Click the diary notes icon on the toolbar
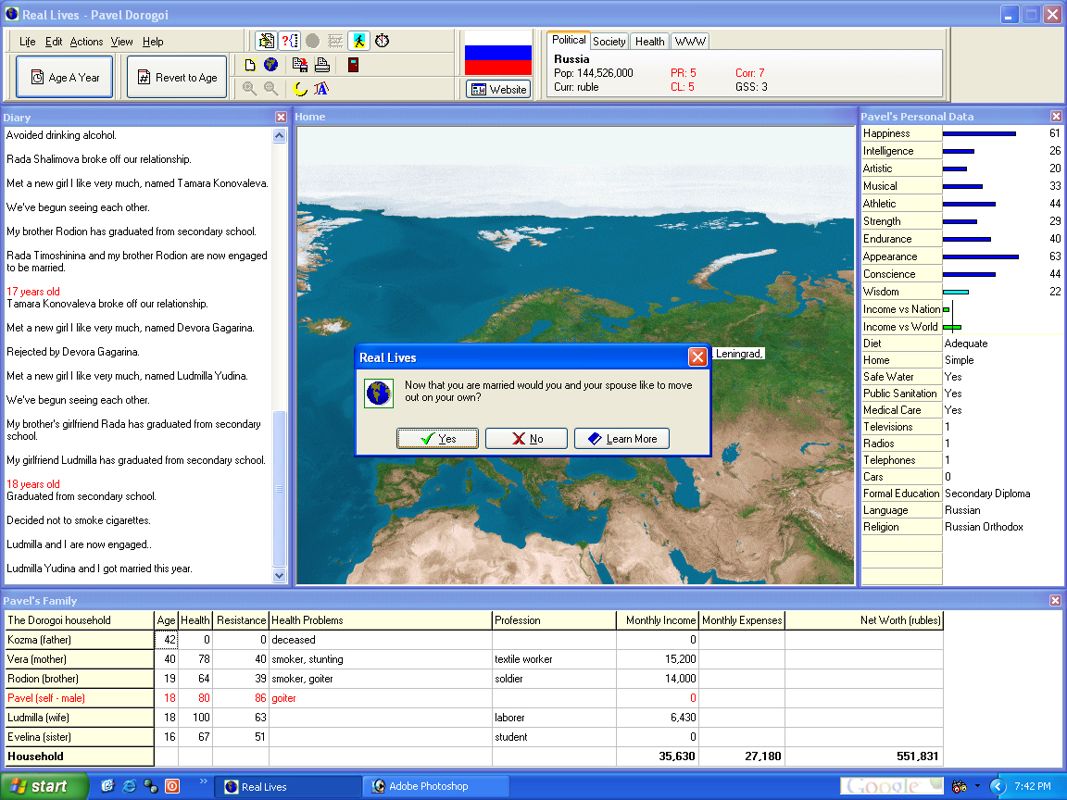This screenshot has height=800, width=1067. [x=265, y=41]
